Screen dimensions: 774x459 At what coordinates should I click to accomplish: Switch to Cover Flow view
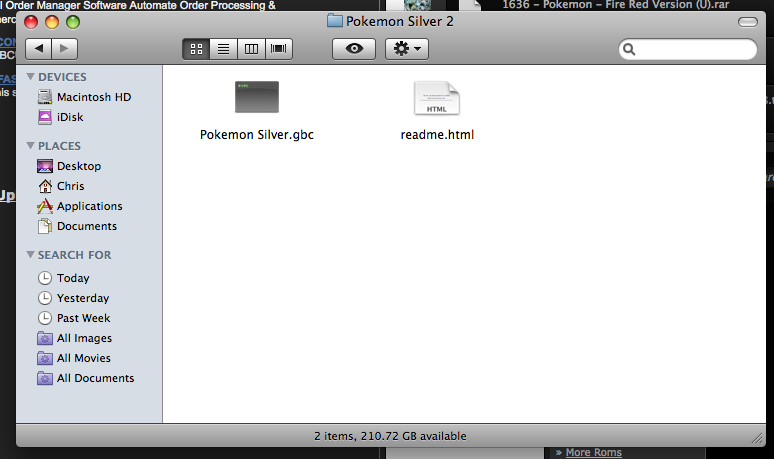point(279,49)
